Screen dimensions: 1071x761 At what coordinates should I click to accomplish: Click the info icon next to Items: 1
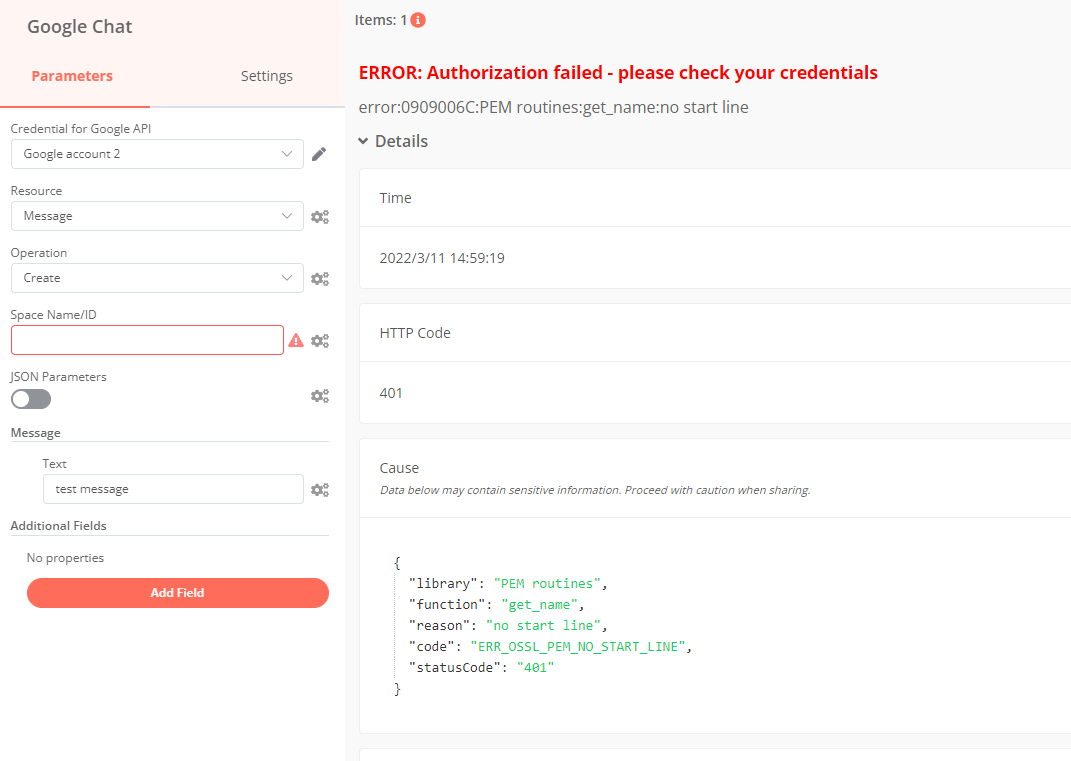418,20
